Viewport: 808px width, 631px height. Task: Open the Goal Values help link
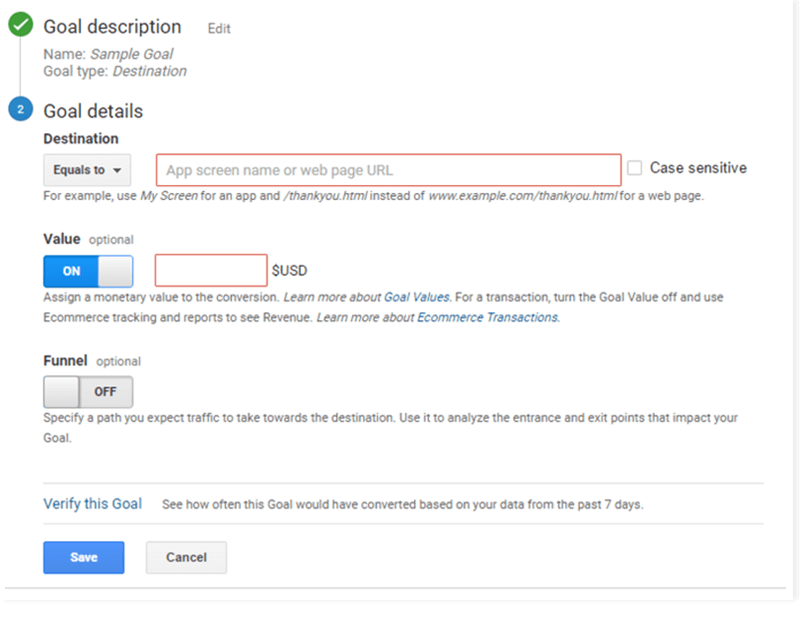pos(417,297)
